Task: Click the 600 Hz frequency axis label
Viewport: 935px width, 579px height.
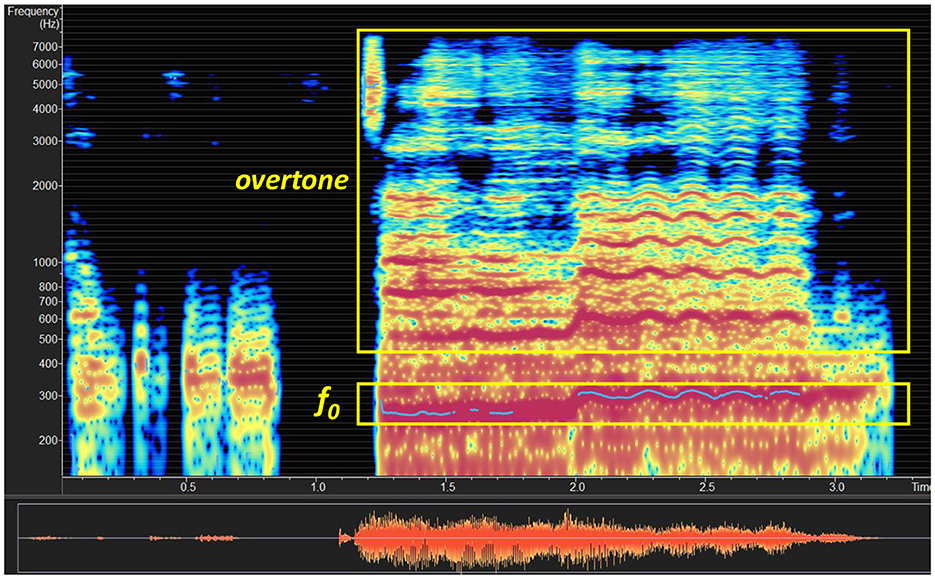Action: [48, 319]
